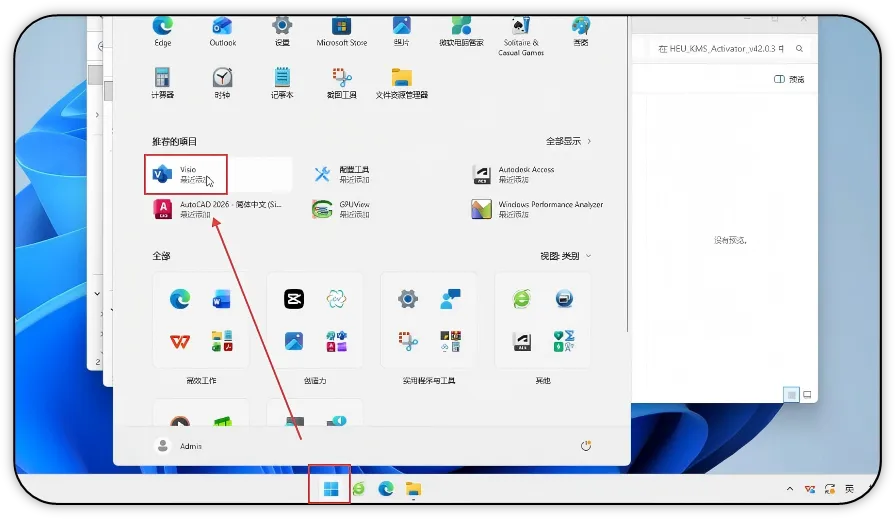
Task: Open the pinned 画图 paint app
Action: [580, 31]
